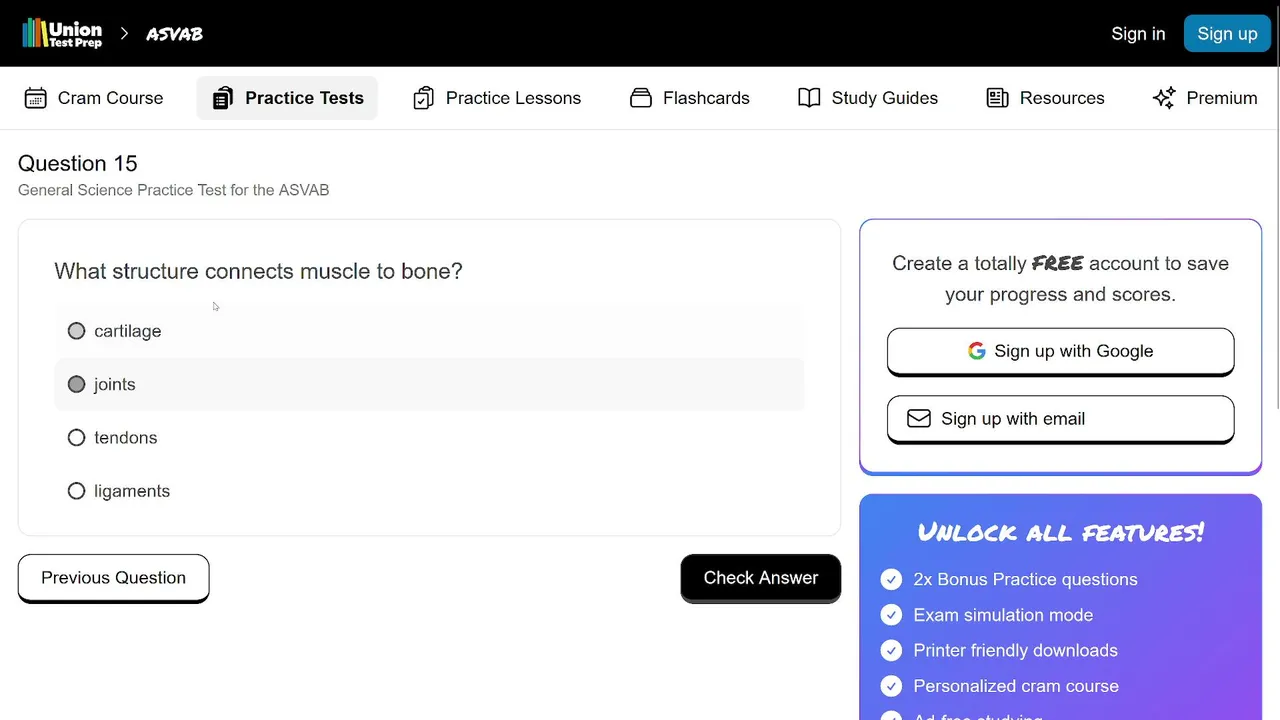Click the Flashcards stack icon
This screenshot has width=1280, height=720.
[x=641, y=98]
